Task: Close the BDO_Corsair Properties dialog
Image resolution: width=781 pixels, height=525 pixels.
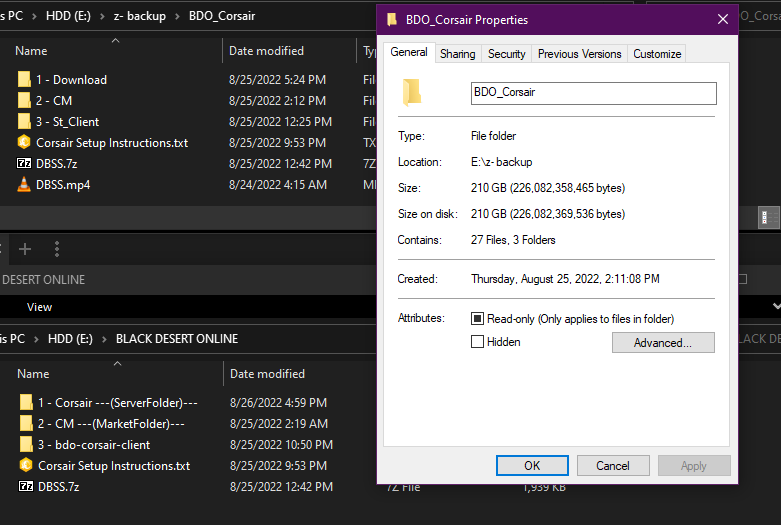Action: (723, 19)
